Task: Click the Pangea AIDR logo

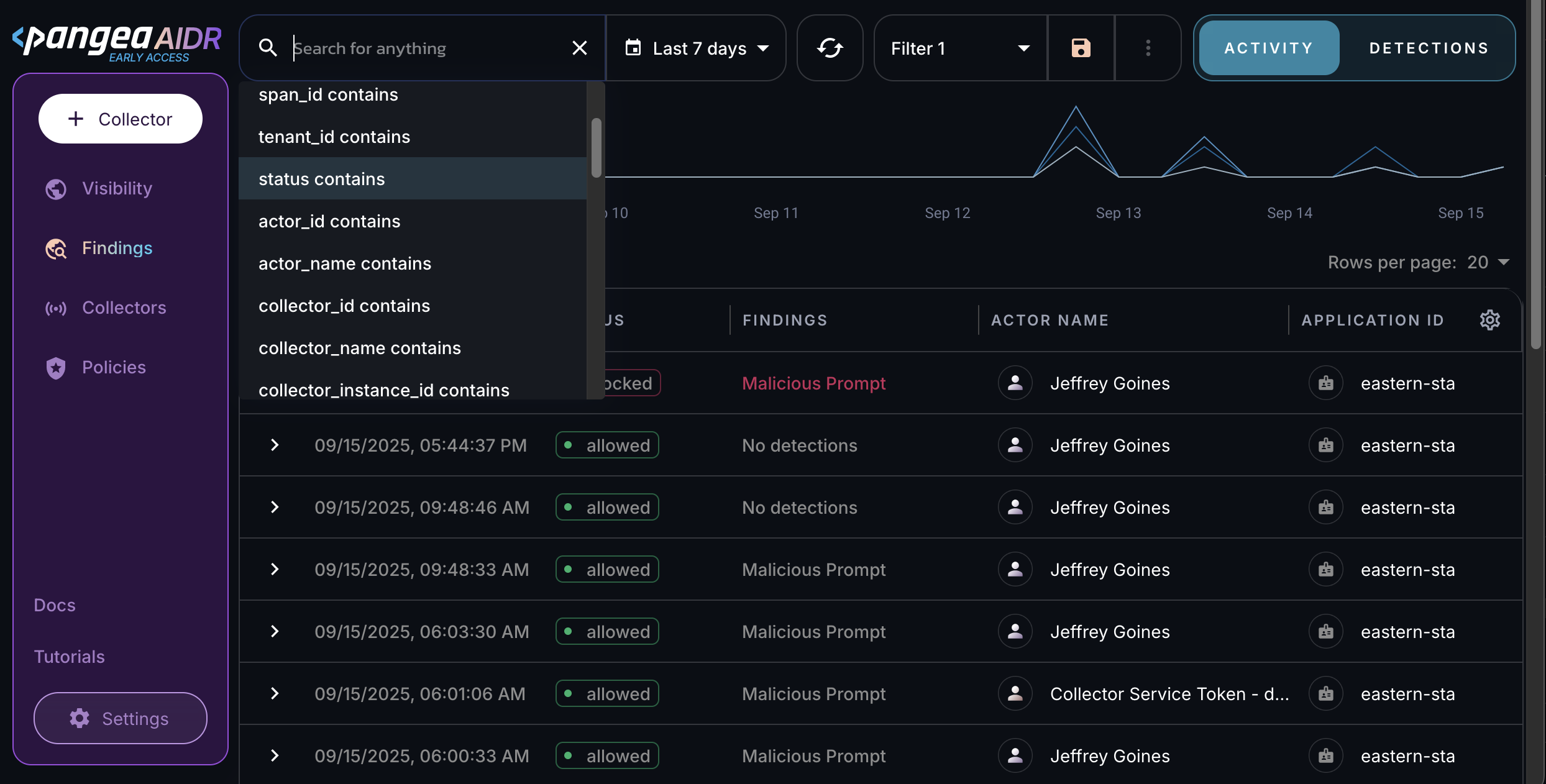Action: click(117, 42)
